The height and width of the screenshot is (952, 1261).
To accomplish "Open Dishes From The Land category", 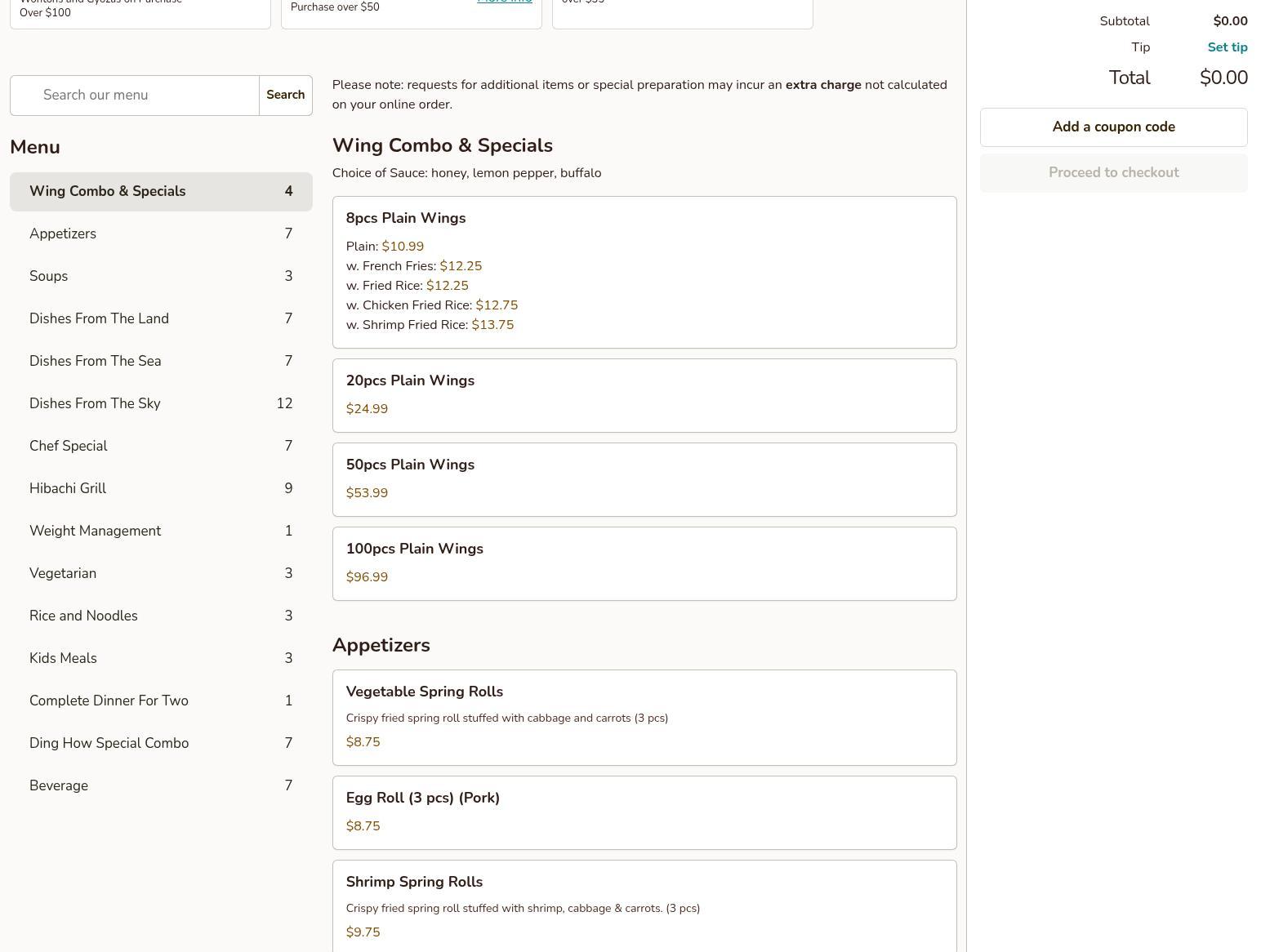I will click(x=161, y=319).
